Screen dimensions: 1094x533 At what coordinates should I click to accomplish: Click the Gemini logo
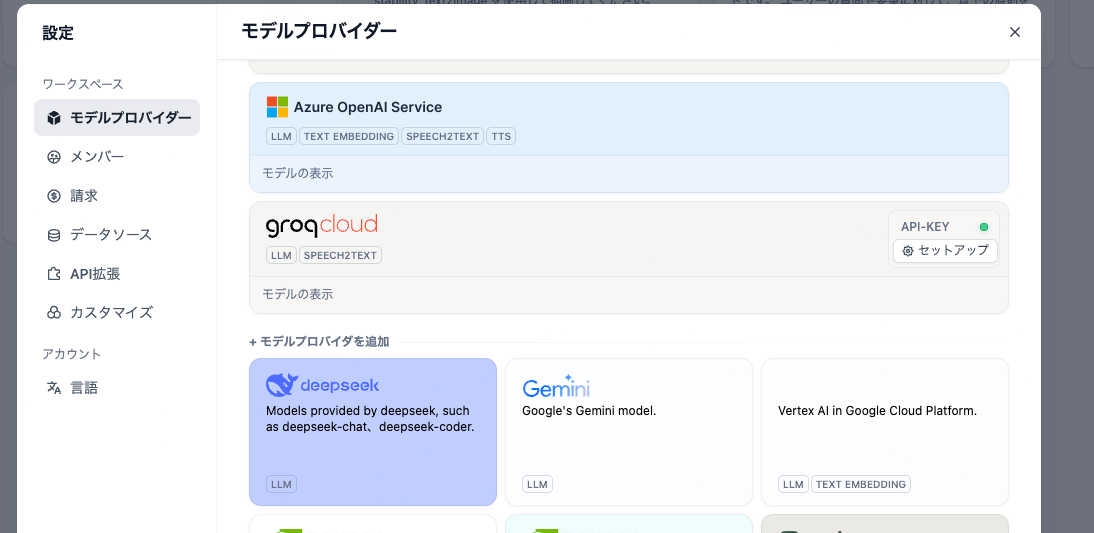[555, 386]
